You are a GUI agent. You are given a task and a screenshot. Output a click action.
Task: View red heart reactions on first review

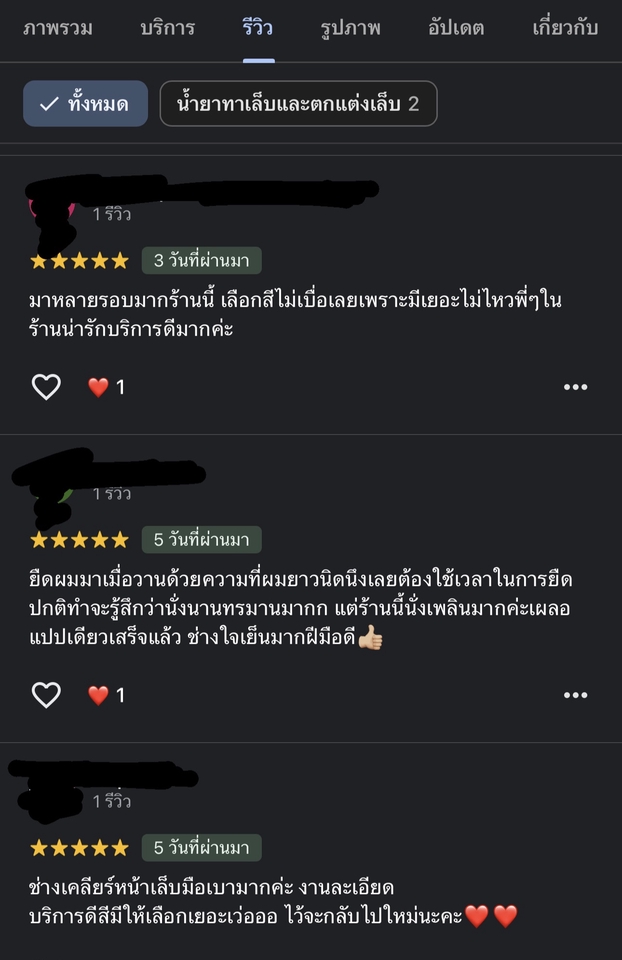pos(106,387)
